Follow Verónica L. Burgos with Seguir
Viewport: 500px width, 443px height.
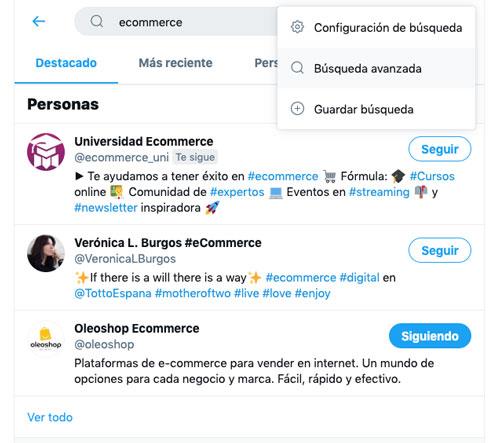(440, 250)
